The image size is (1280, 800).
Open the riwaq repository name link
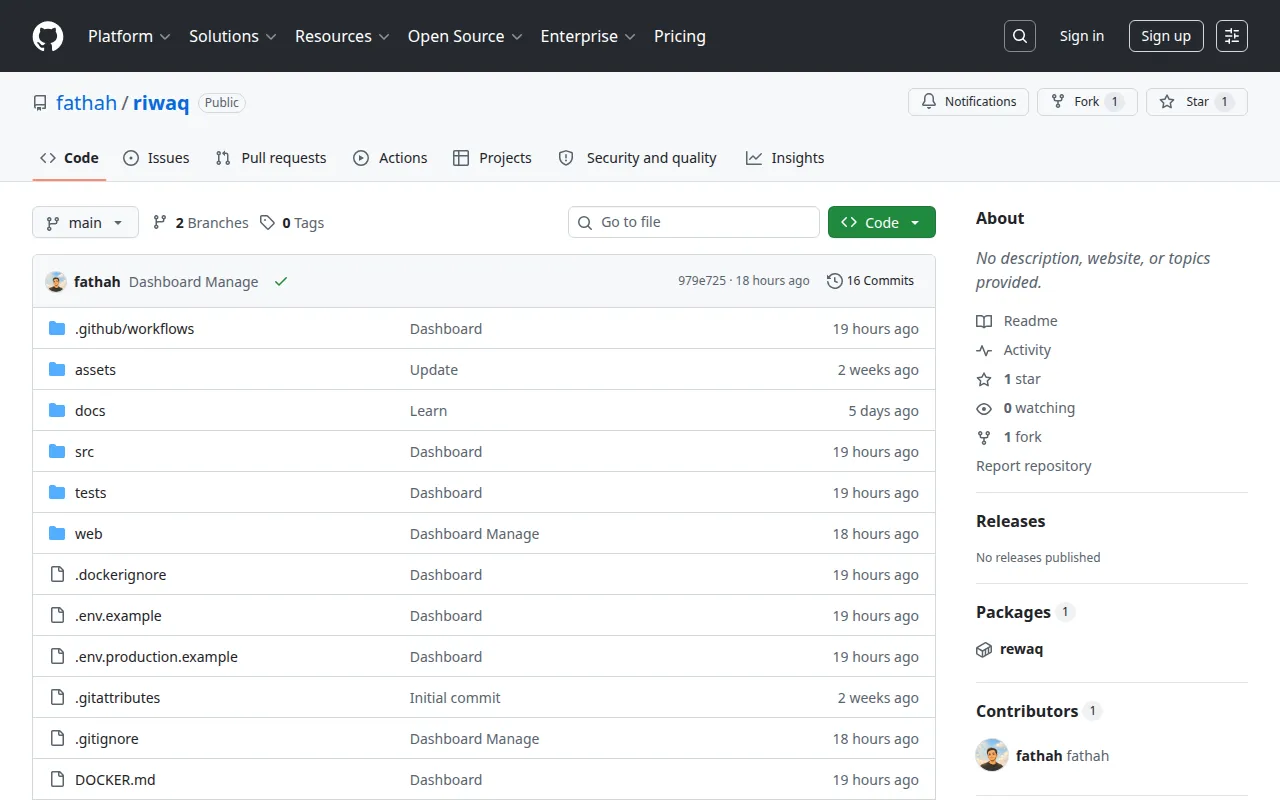(161, 102)
